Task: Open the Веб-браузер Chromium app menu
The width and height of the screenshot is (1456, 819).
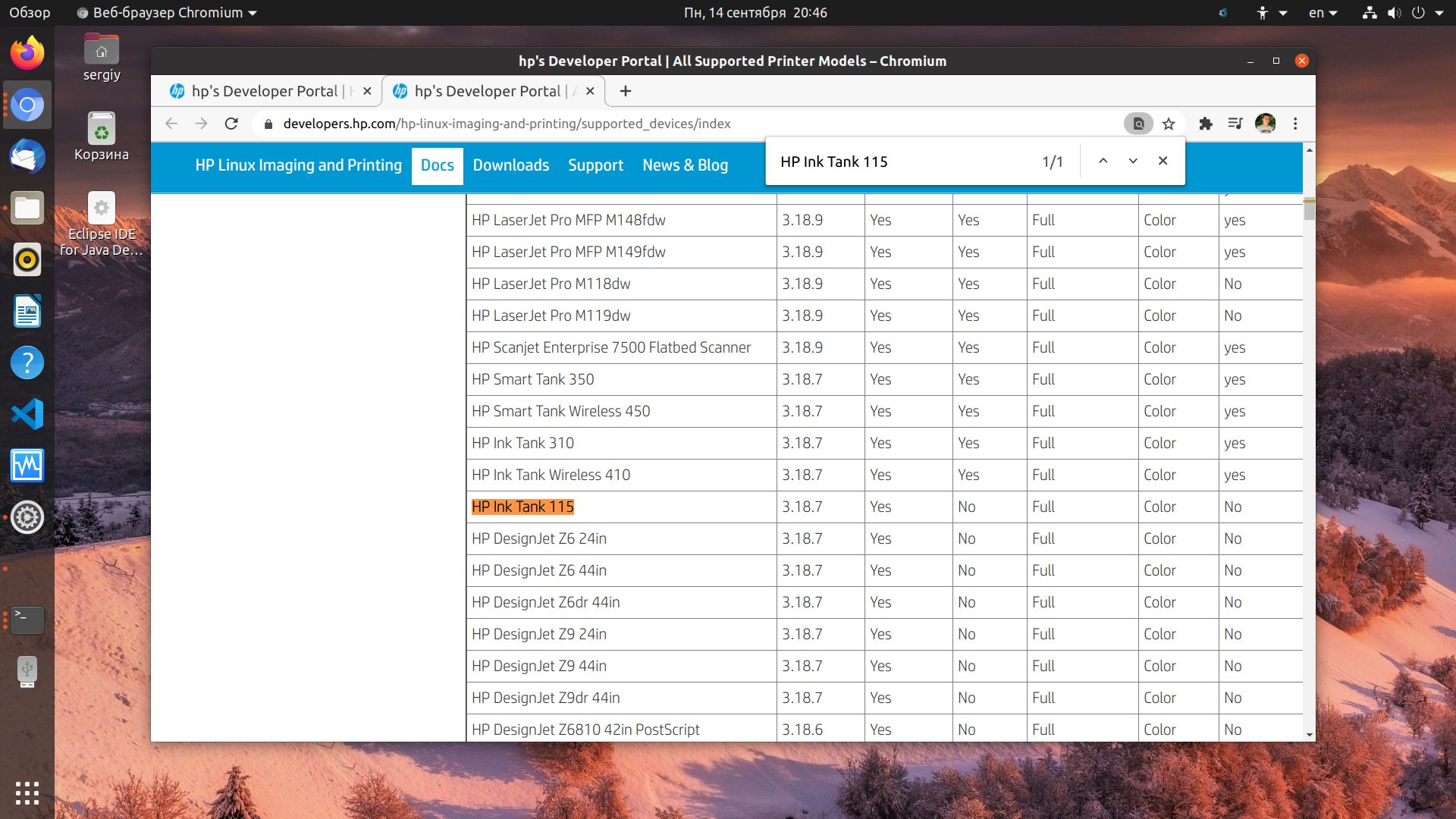Action: point(167,13)
